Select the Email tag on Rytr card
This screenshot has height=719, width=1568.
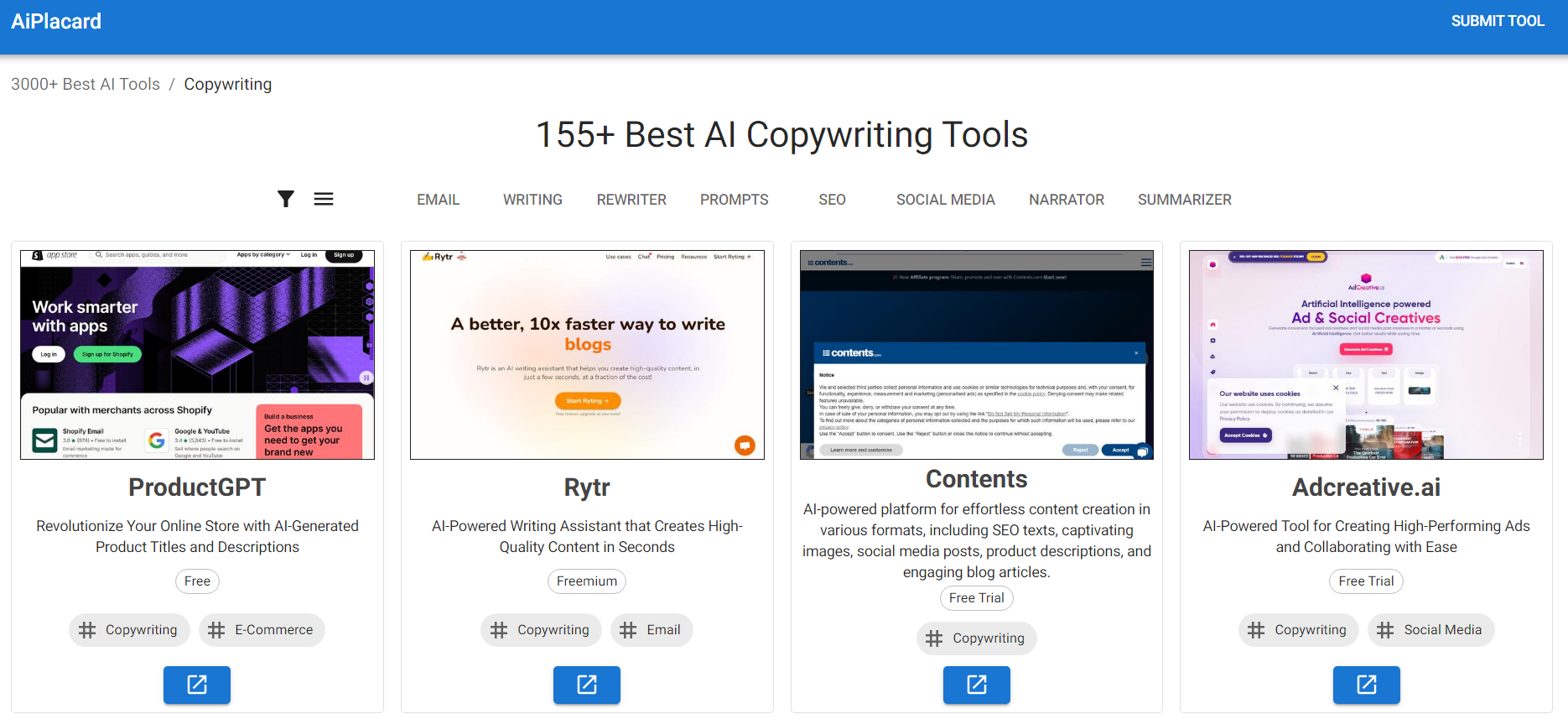coord(652,630)
